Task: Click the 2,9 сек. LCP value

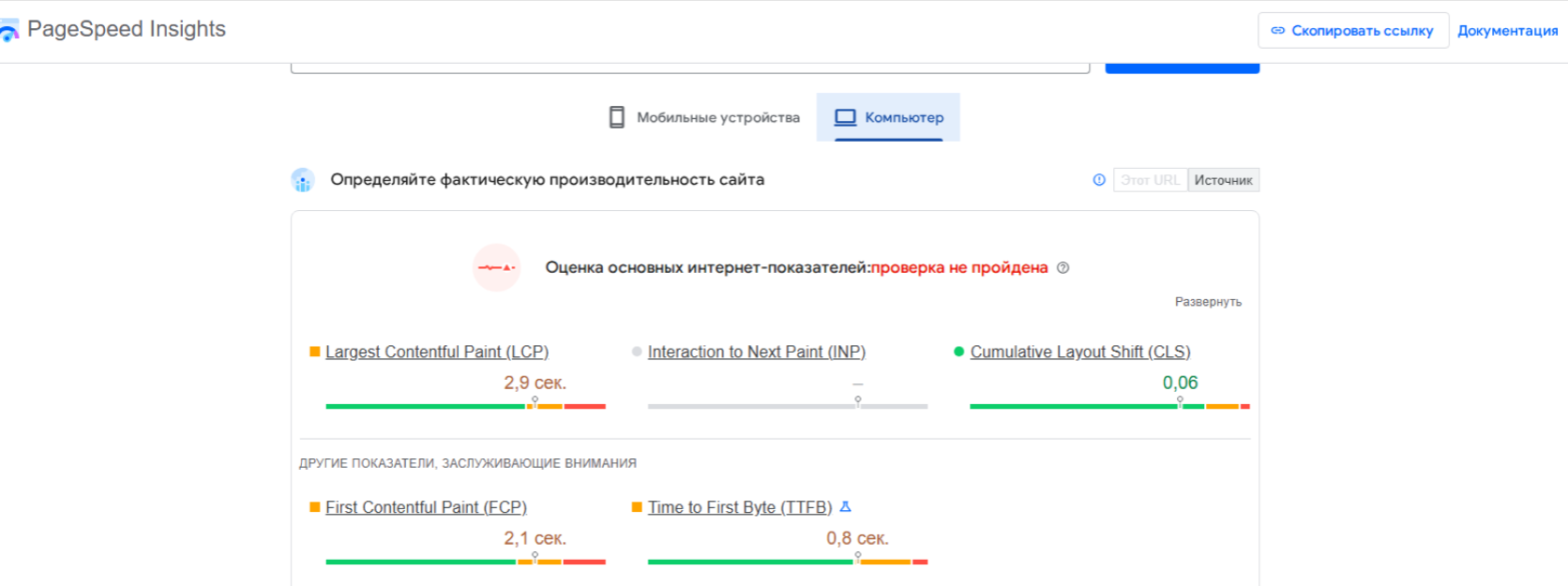Action: pos(535,383)
